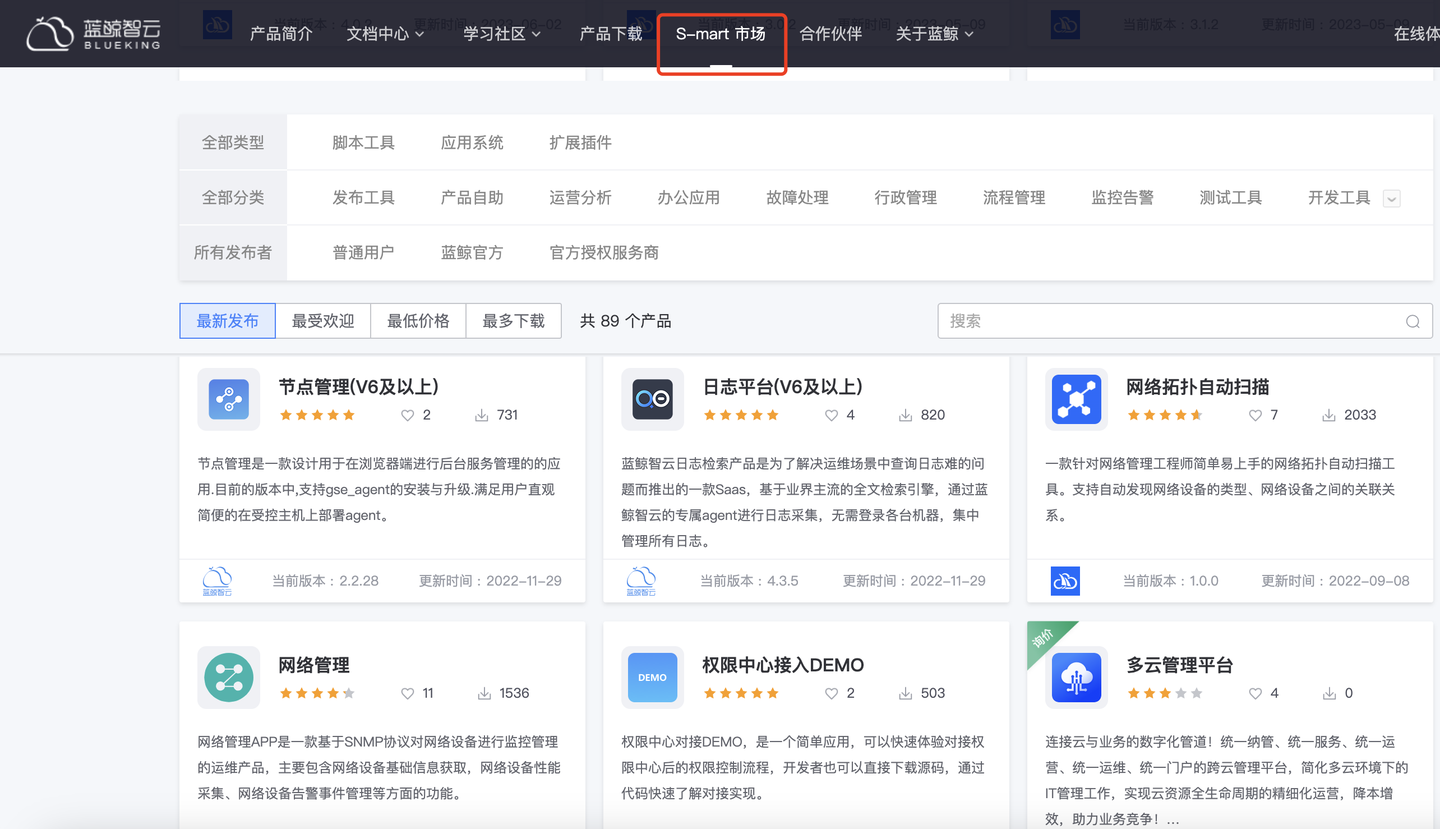The height and width of the screenshot is (829, 1440).
Task: Filter by 运营分析 category
Action: (x=581, y=198)
